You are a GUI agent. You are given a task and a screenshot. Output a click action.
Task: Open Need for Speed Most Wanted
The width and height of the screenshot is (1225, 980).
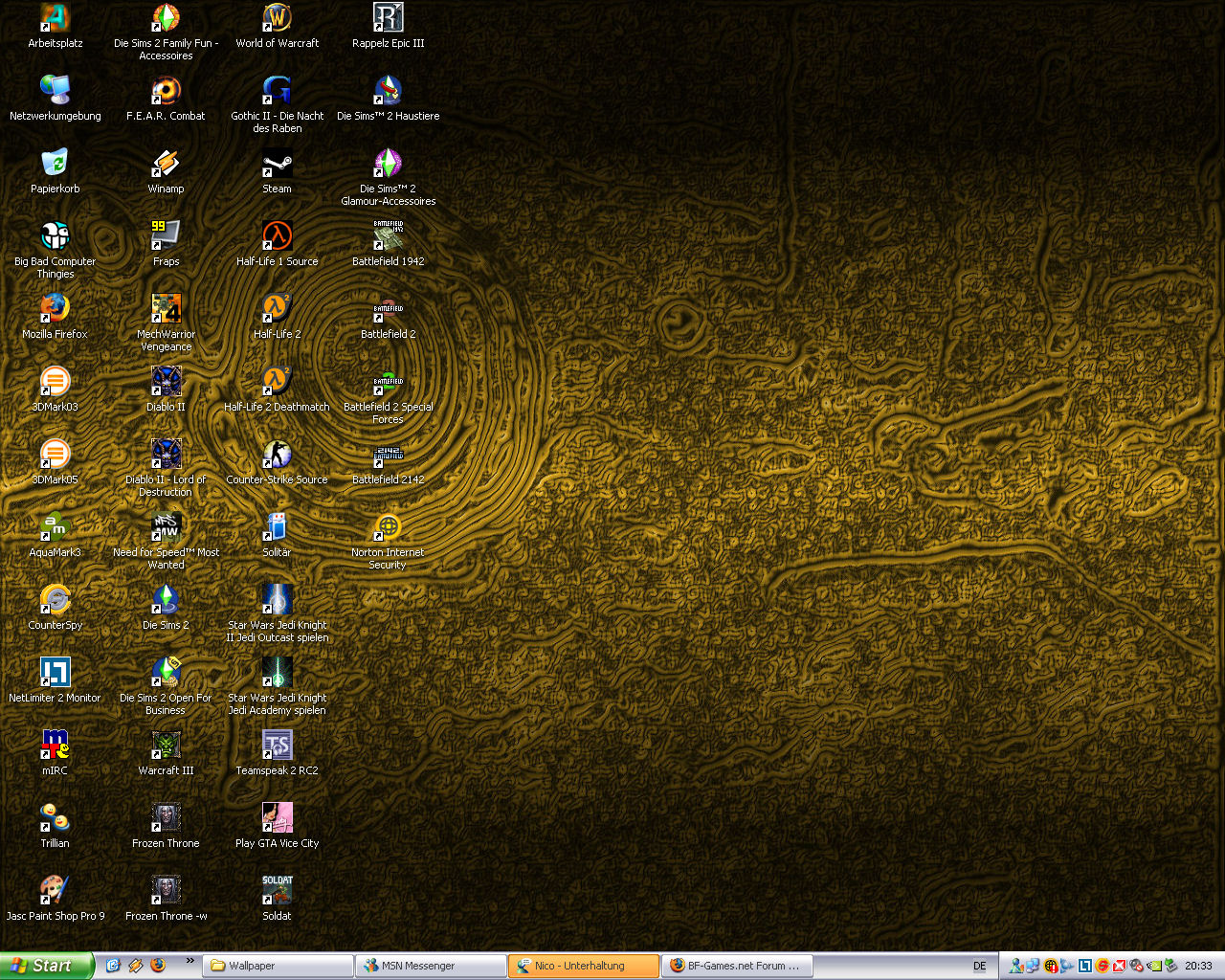click(167, 541)
